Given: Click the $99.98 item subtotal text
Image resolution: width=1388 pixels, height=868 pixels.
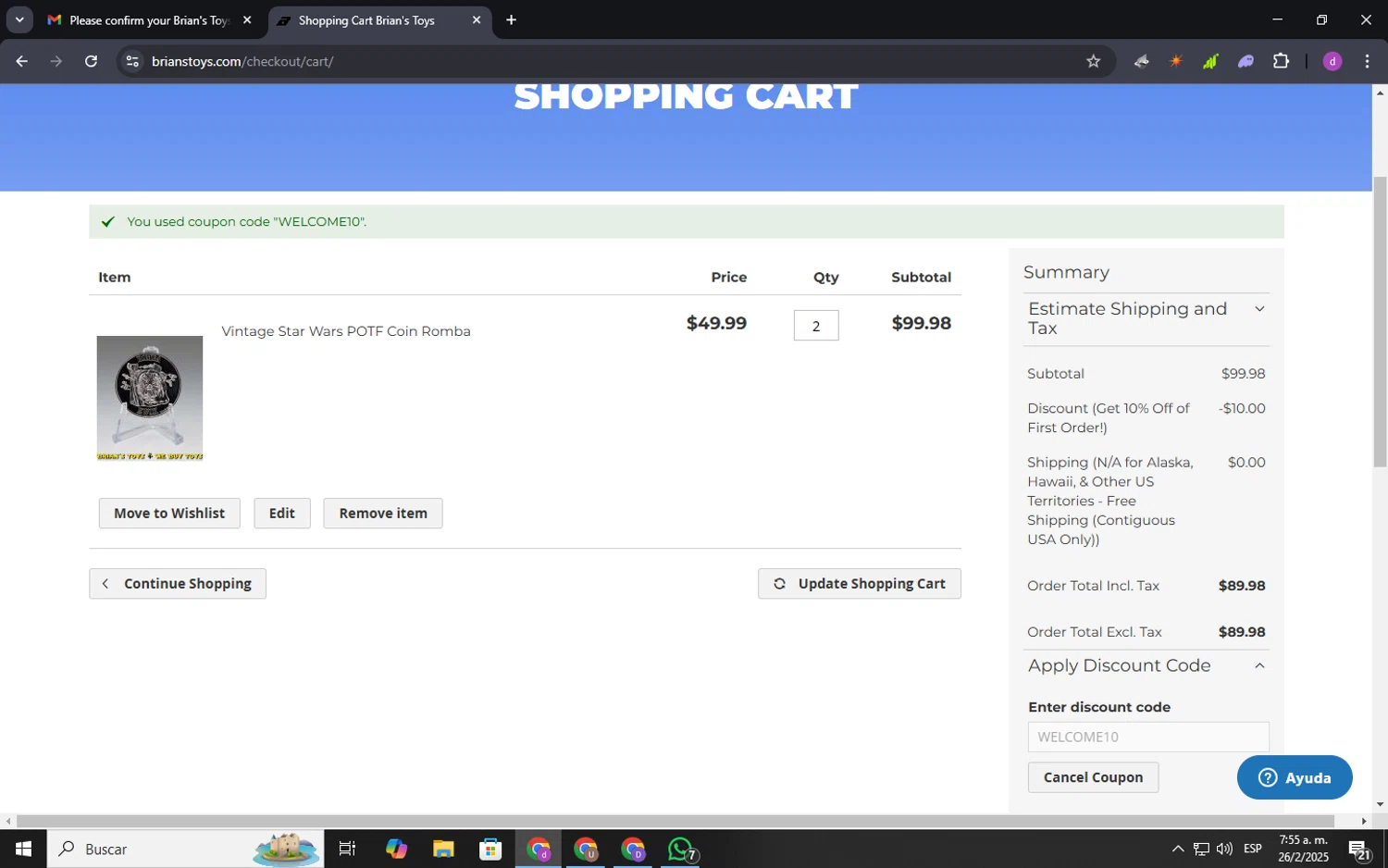Looking at the screenshot, I should (x=921, y=323).
